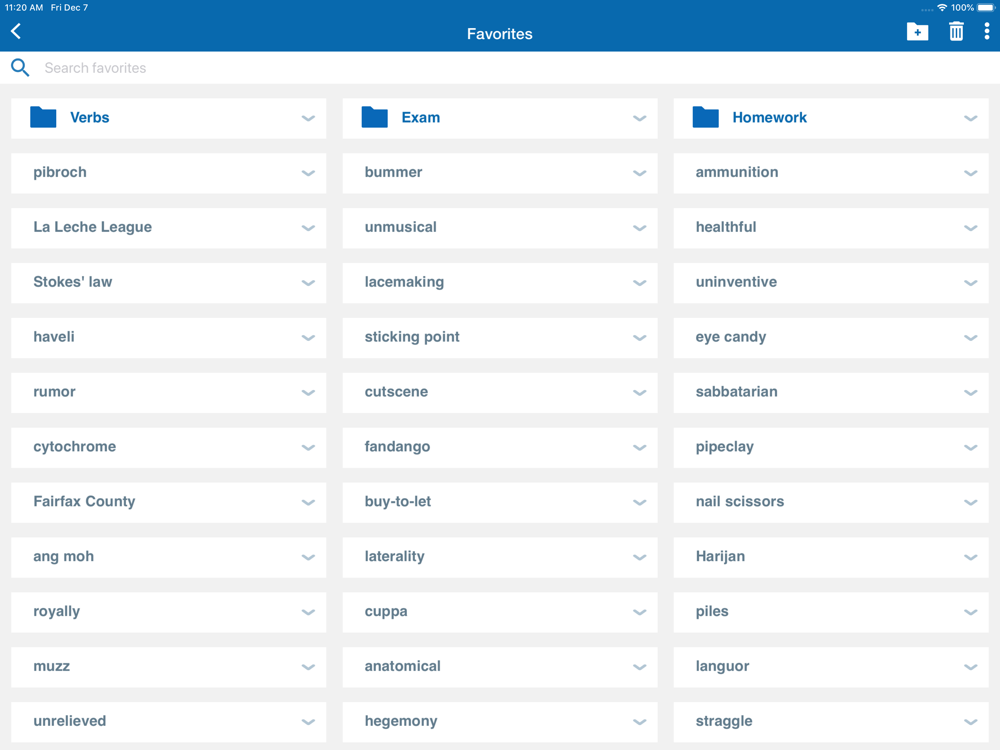Go back using the back arrow
This screenshot has height=750, width=1000.
[17, 31]
